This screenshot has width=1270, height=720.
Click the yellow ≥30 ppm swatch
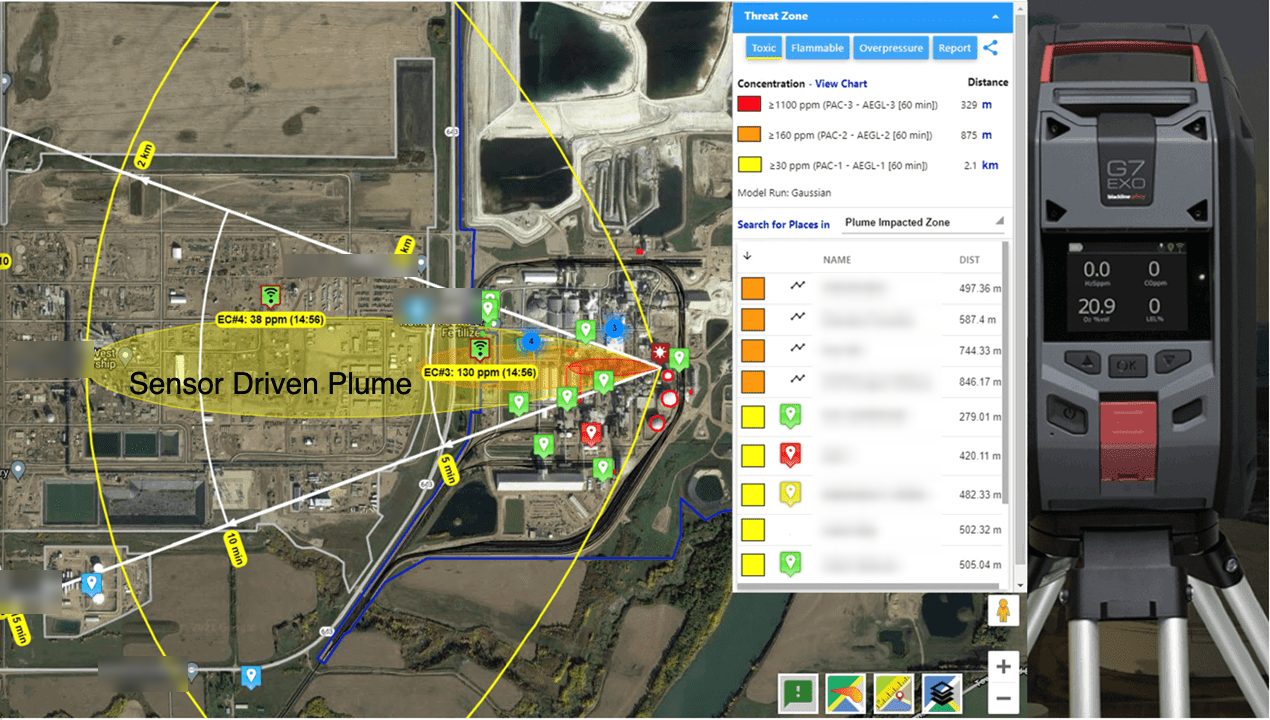[x=750, y=166]
